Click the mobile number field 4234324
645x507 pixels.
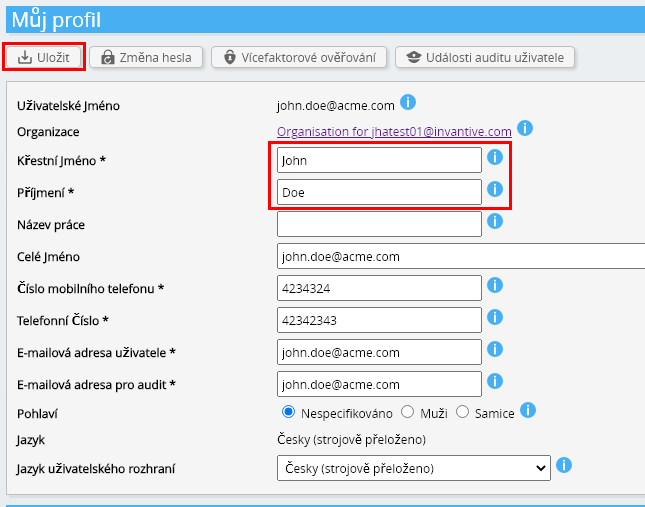(x=379, y=288)
